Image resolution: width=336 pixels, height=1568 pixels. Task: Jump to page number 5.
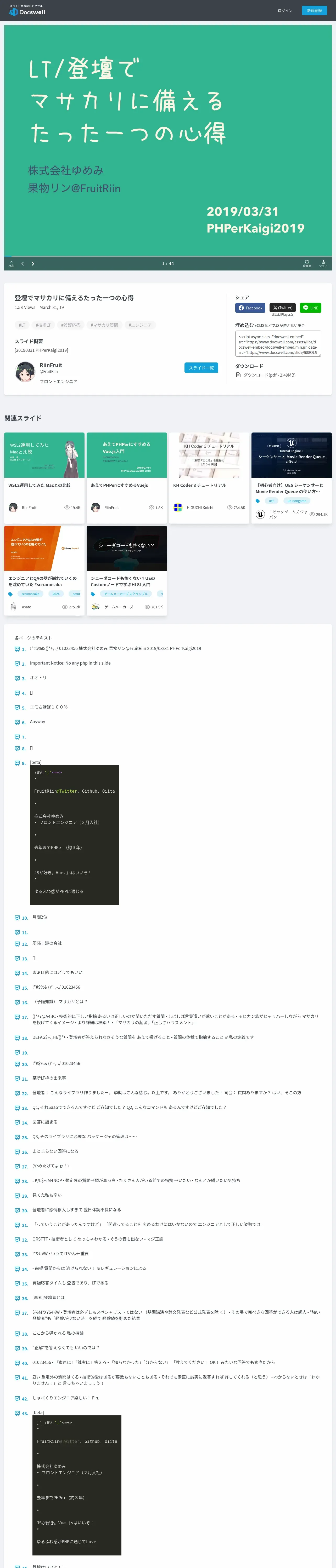click(24, 708)
